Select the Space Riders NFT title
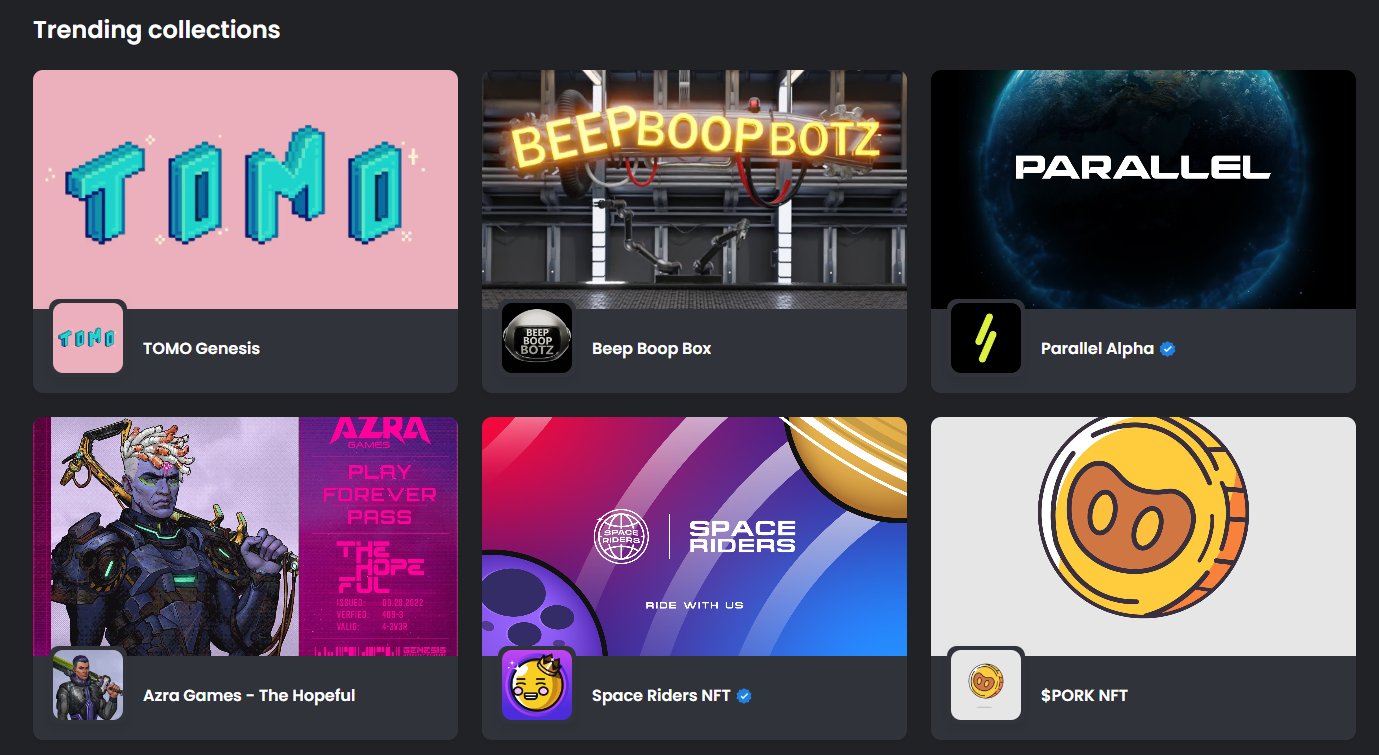 pos(661,696)
